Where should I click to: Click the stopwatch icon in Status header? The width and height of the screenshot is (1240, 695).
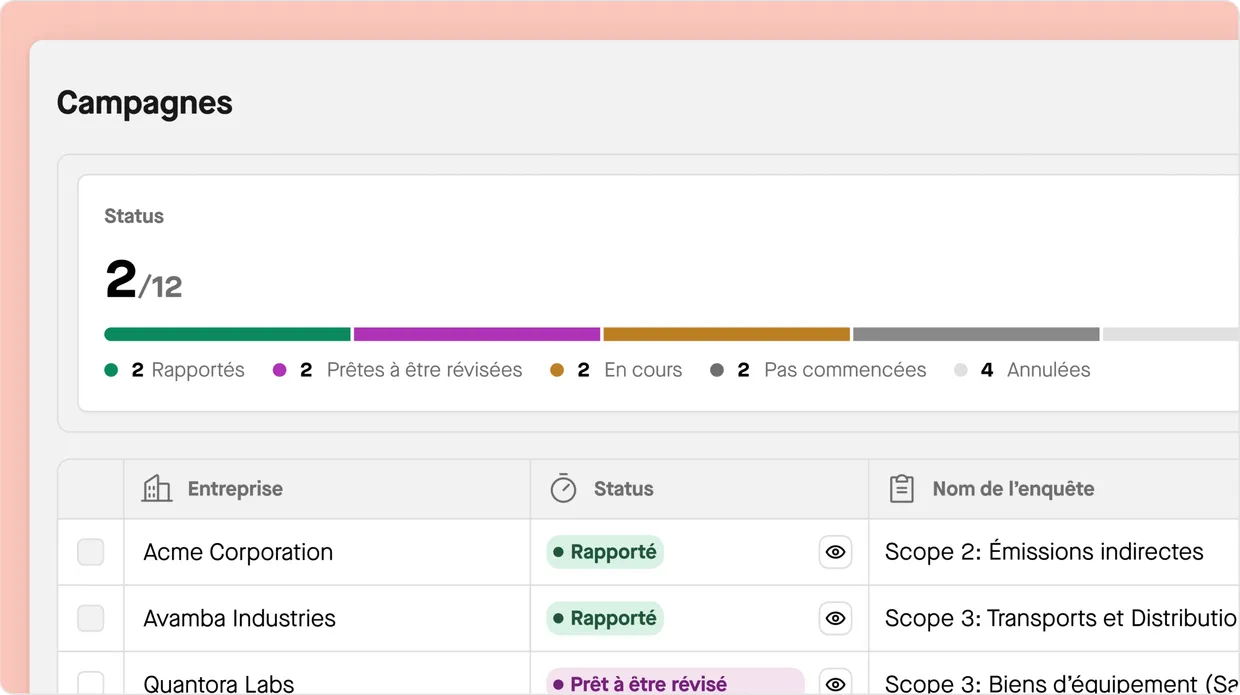click(x=564, y=489)
